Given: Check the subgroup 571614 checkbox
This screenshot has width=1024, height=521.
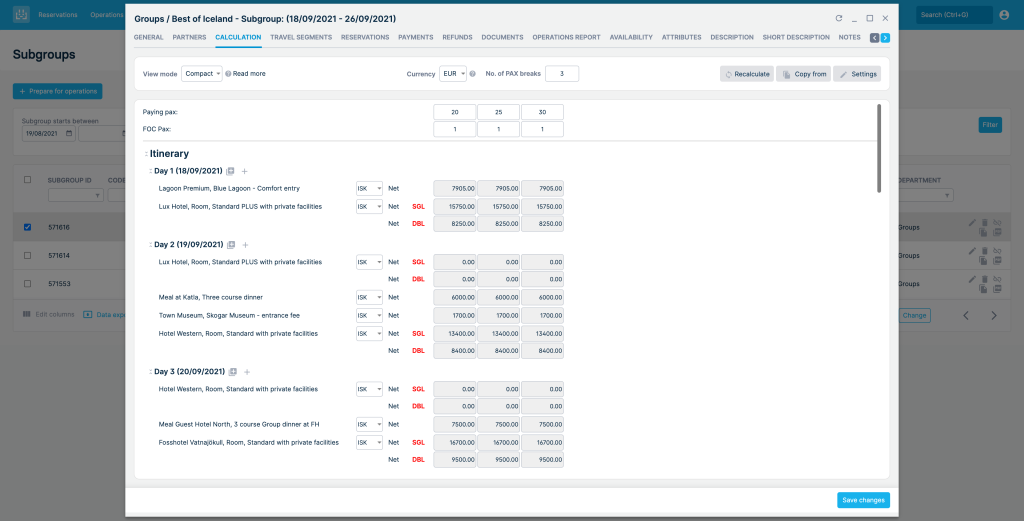Looking at the screenshot, I should coord(27,255).
